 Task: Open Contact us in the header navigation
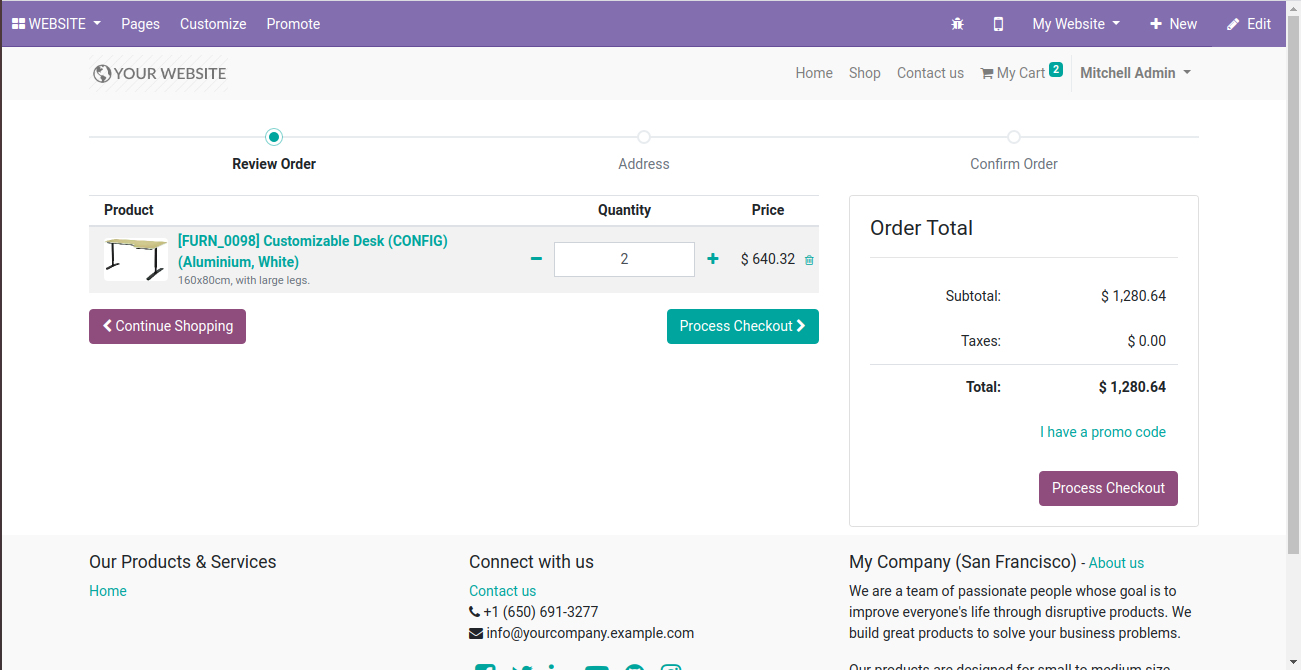(x=930, y=73)
